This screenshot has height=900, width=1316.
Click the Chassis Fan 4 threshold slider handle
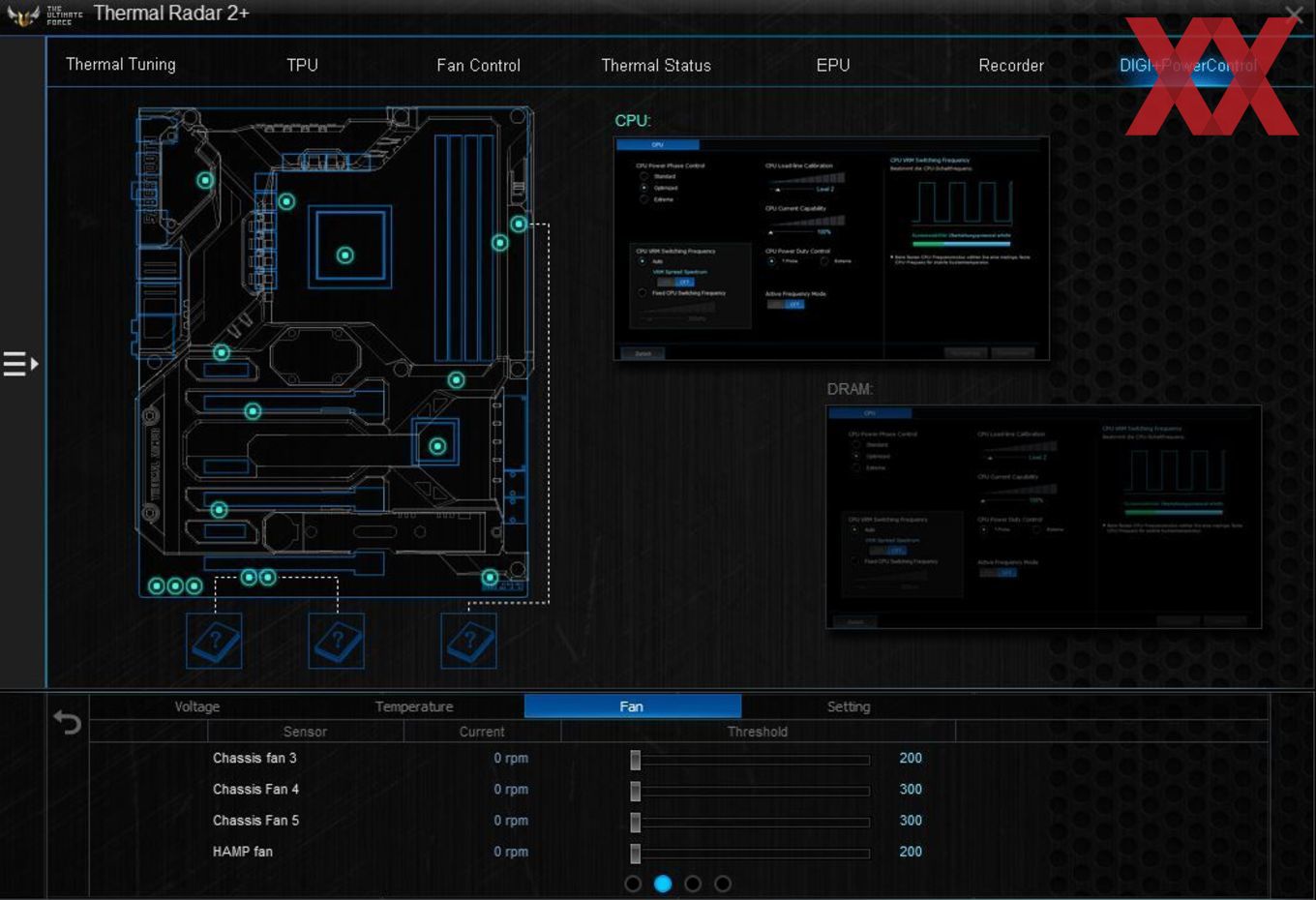click(636, 791)
